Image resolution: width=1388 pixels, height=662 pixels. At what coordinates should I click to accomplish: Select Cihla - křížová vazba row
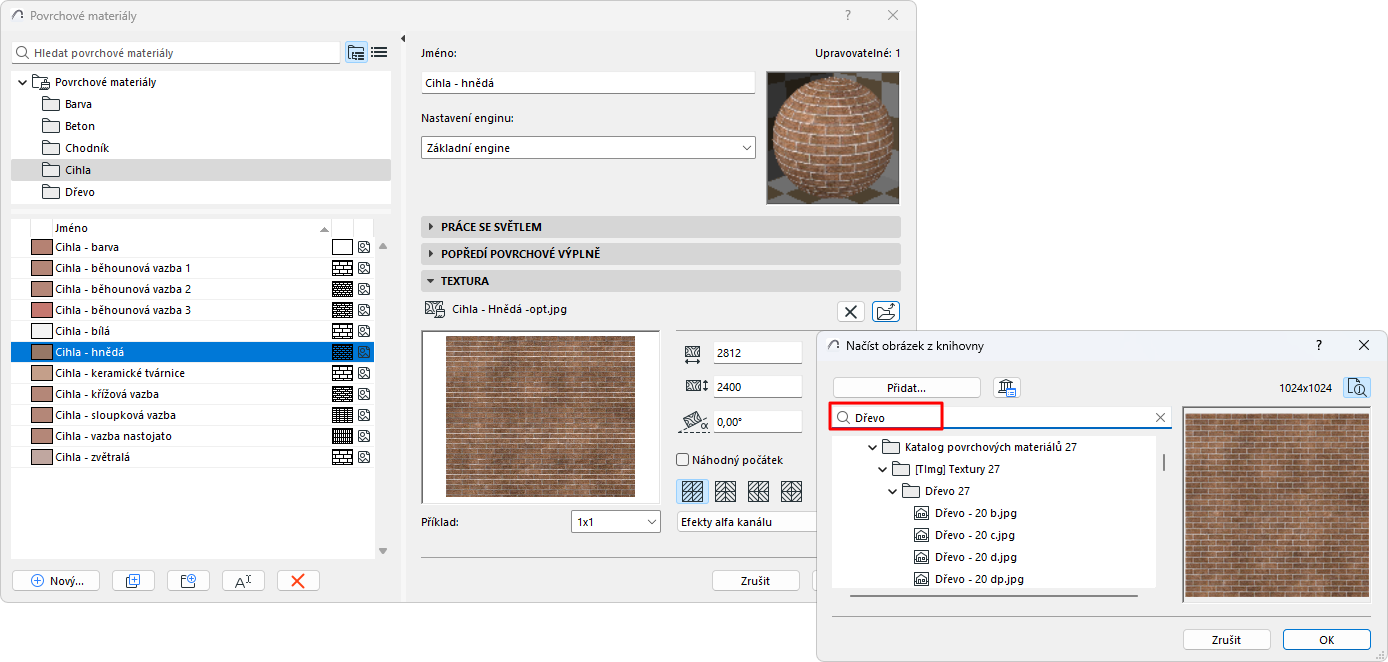coord(193,394)
